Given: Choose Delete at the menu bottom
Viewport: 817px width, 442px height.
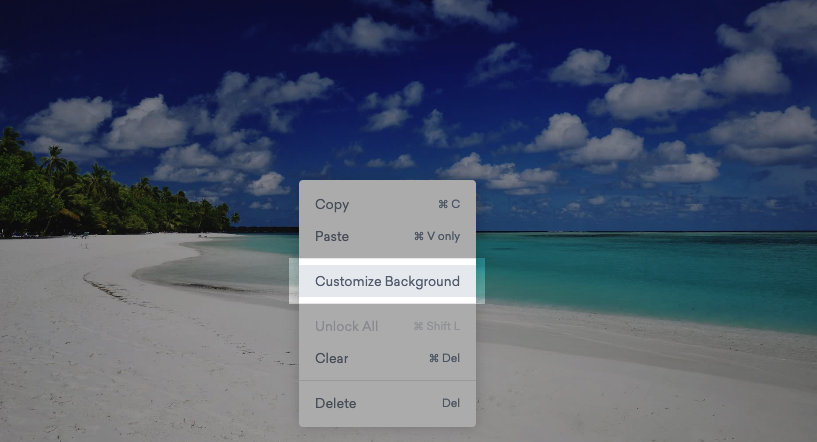Looking at the screenshot, I should (x=335, y=403).
